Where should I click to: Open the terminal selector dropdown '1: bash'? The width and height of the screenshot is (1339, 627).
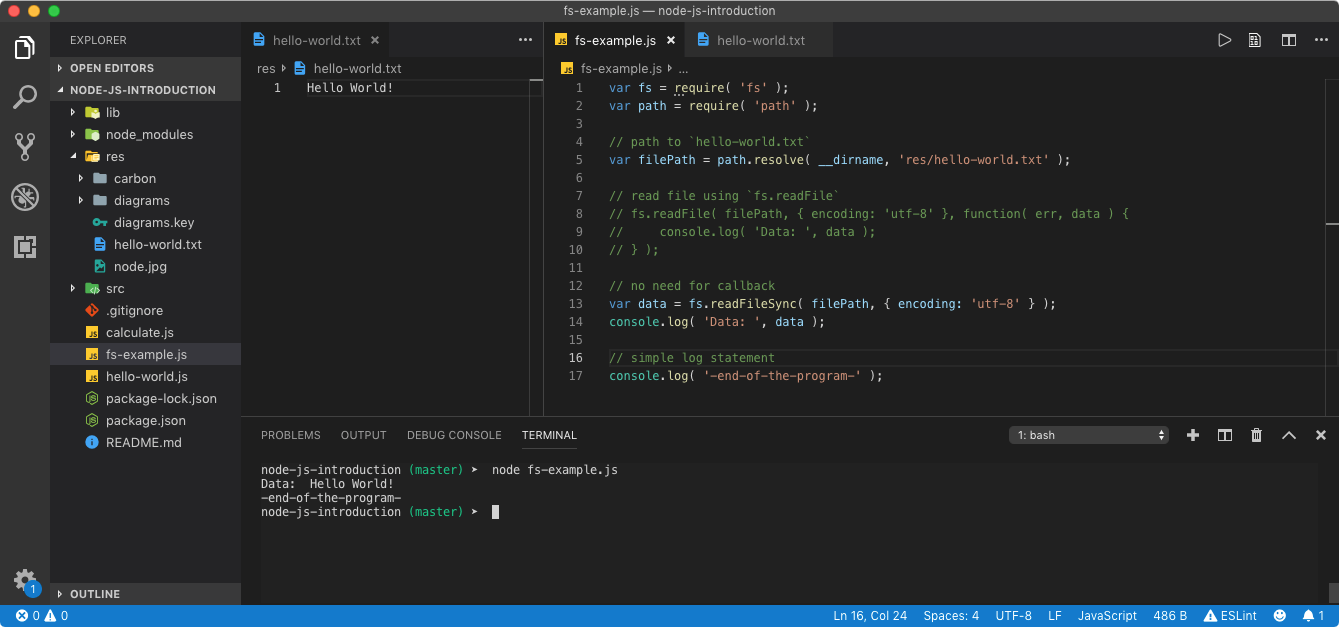pos(1089,435)
